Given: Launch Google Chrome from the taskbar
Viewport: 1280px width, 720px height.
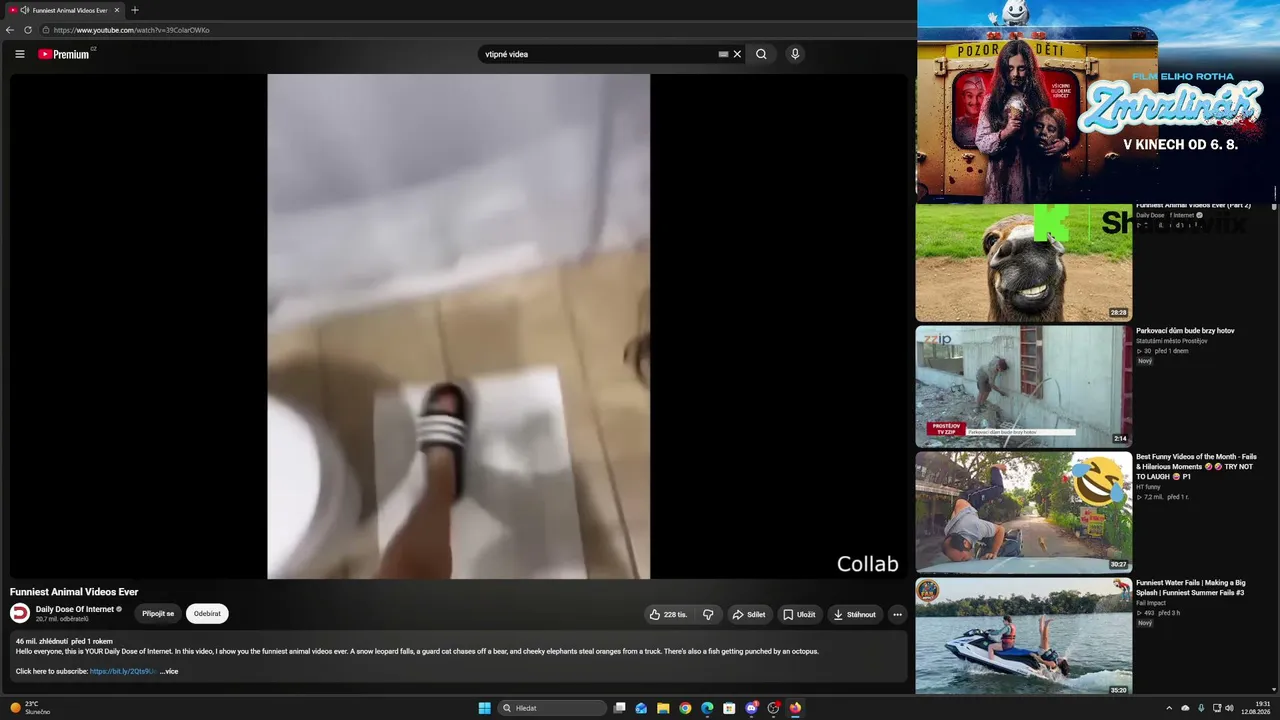Looking at the screenshot, I should pyautogui.click(x=685, y=708).
